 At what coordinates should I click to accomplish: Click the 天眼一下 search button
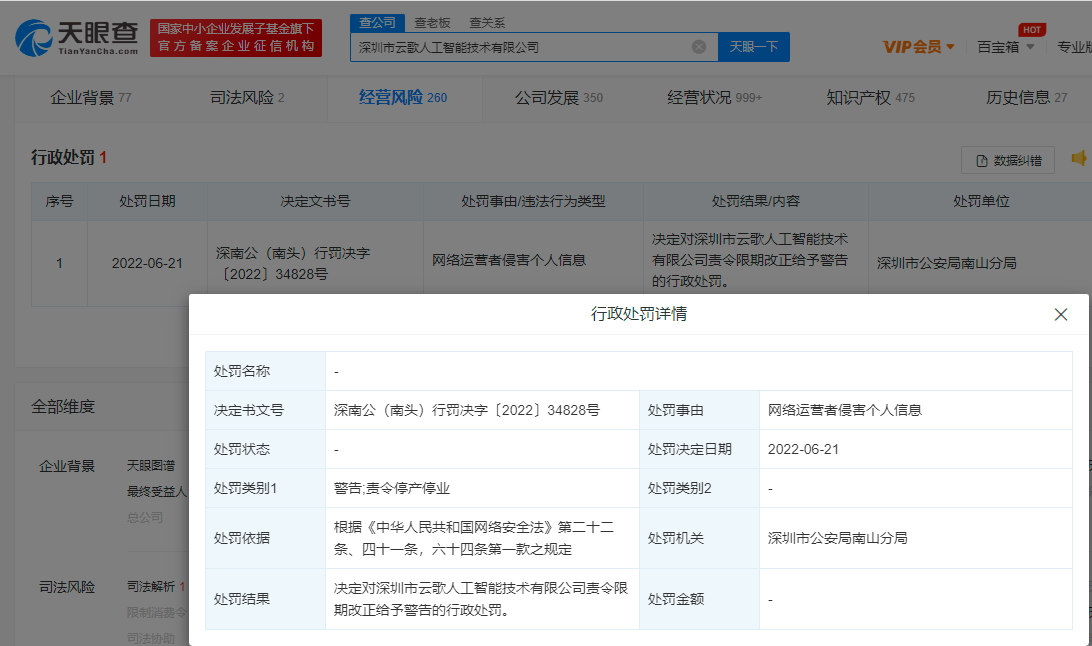754,47
